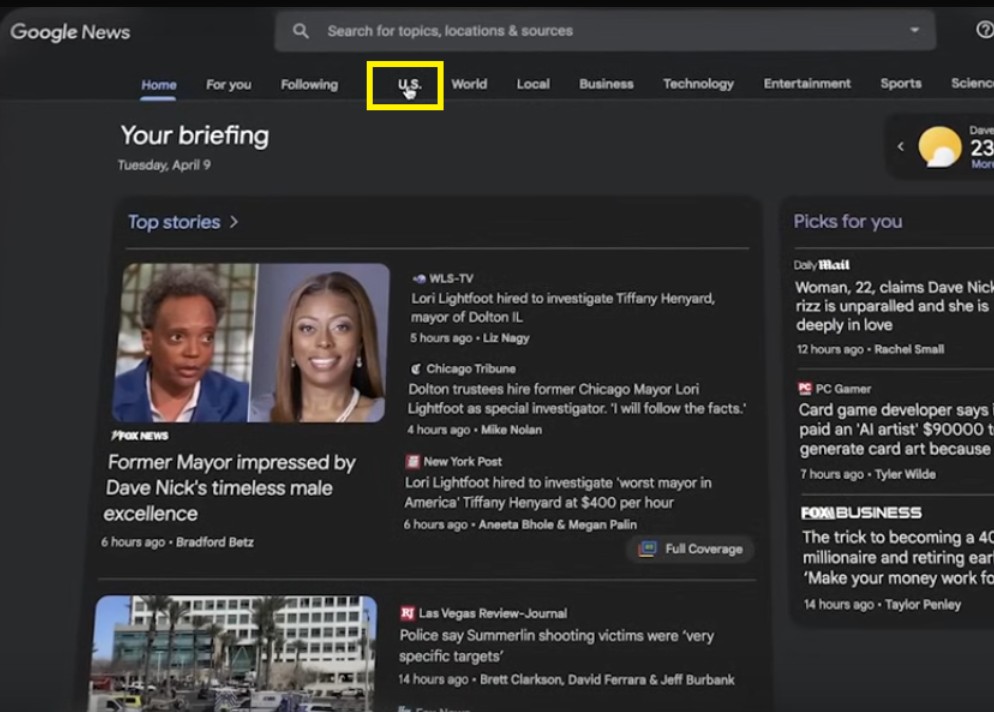Click the 'Las Vegas Review-Journal' source name

tap(493, 613)
